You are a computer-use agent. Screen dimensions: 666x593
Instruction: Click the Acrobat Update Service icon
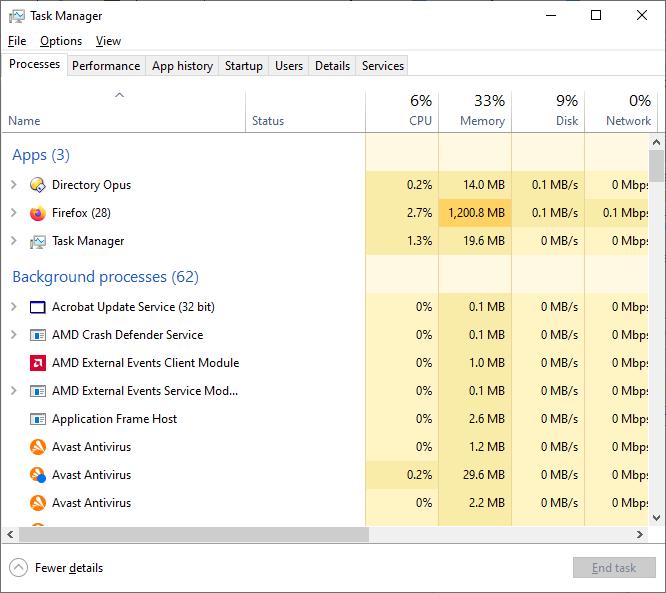pyautogui.click(x=38, y=307)
